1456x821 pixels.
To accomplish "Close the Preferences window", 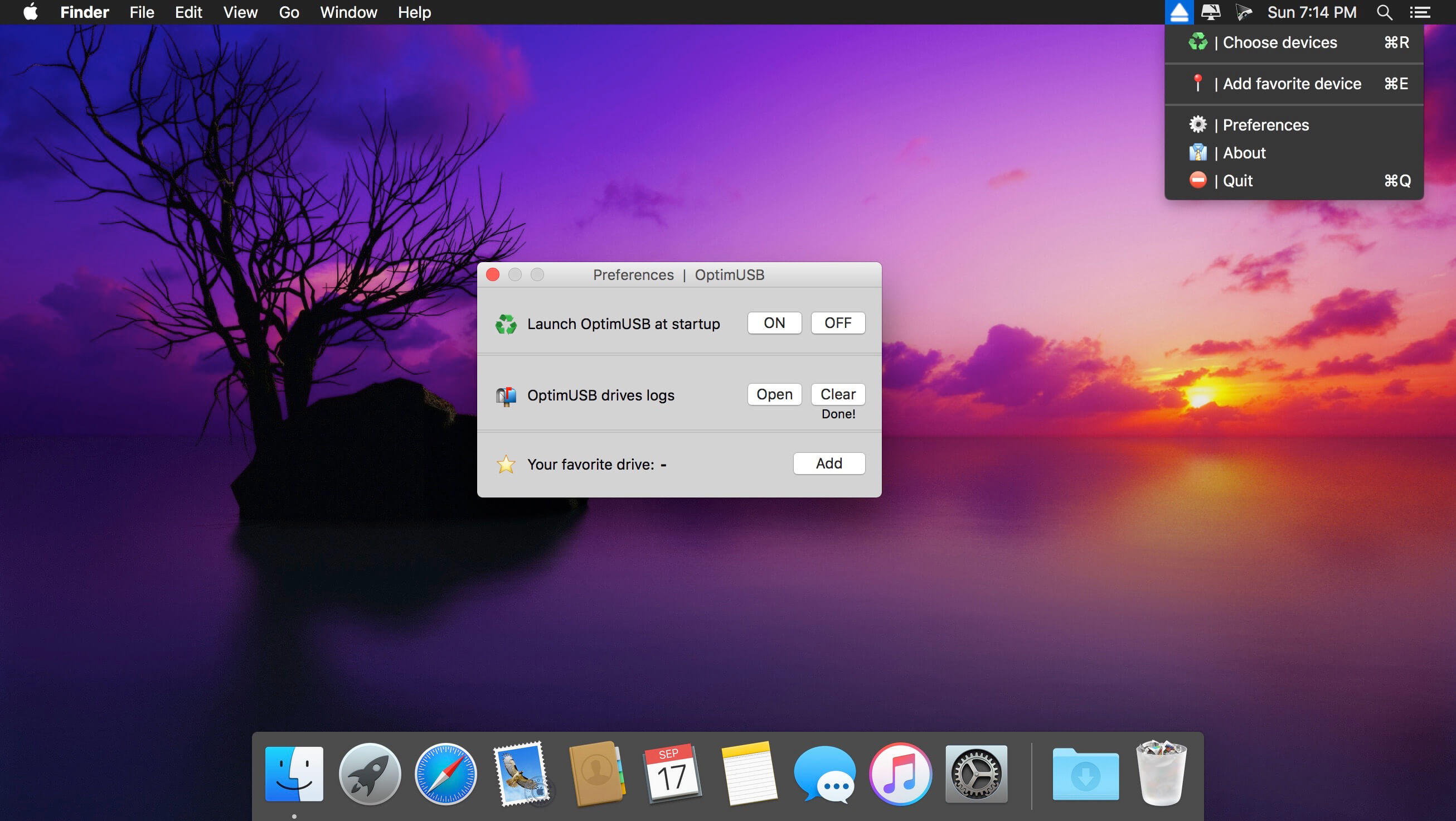I will click(493, 275).
